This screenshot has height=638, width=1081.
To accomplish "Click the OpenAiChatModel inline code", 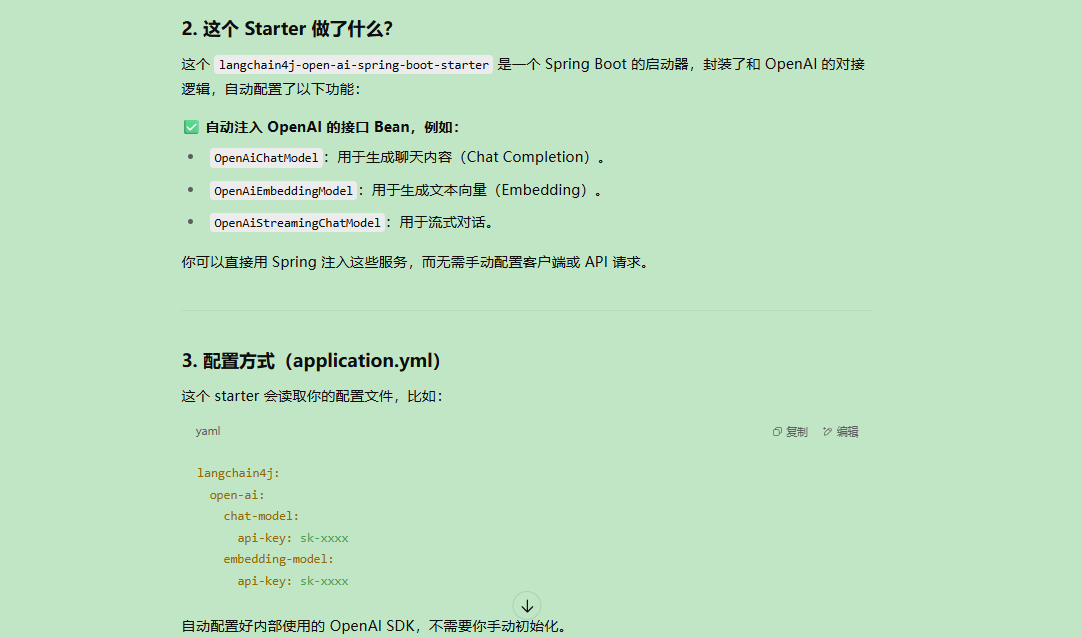I will click(266, 158).
